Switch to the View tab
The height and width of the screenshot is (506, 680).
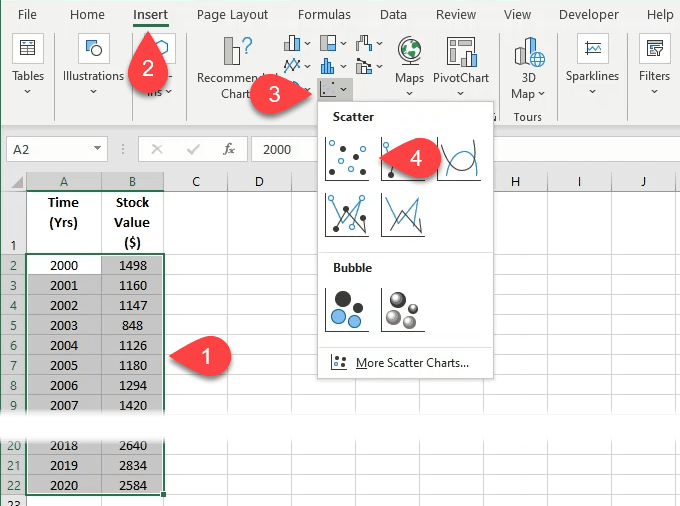tap(517, 15)
